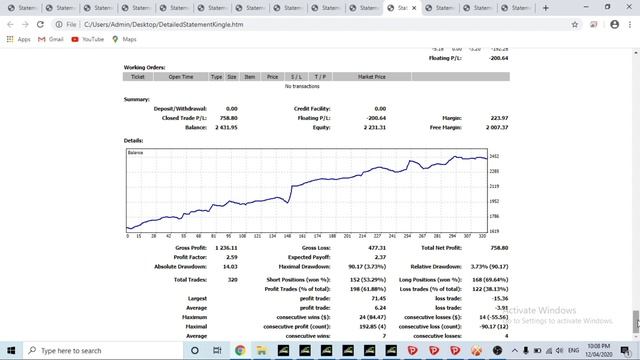Image resolution: width=640 pixels, height=360 pixels.
Task: Open the volume speaker tray icon
Action: 560,351
